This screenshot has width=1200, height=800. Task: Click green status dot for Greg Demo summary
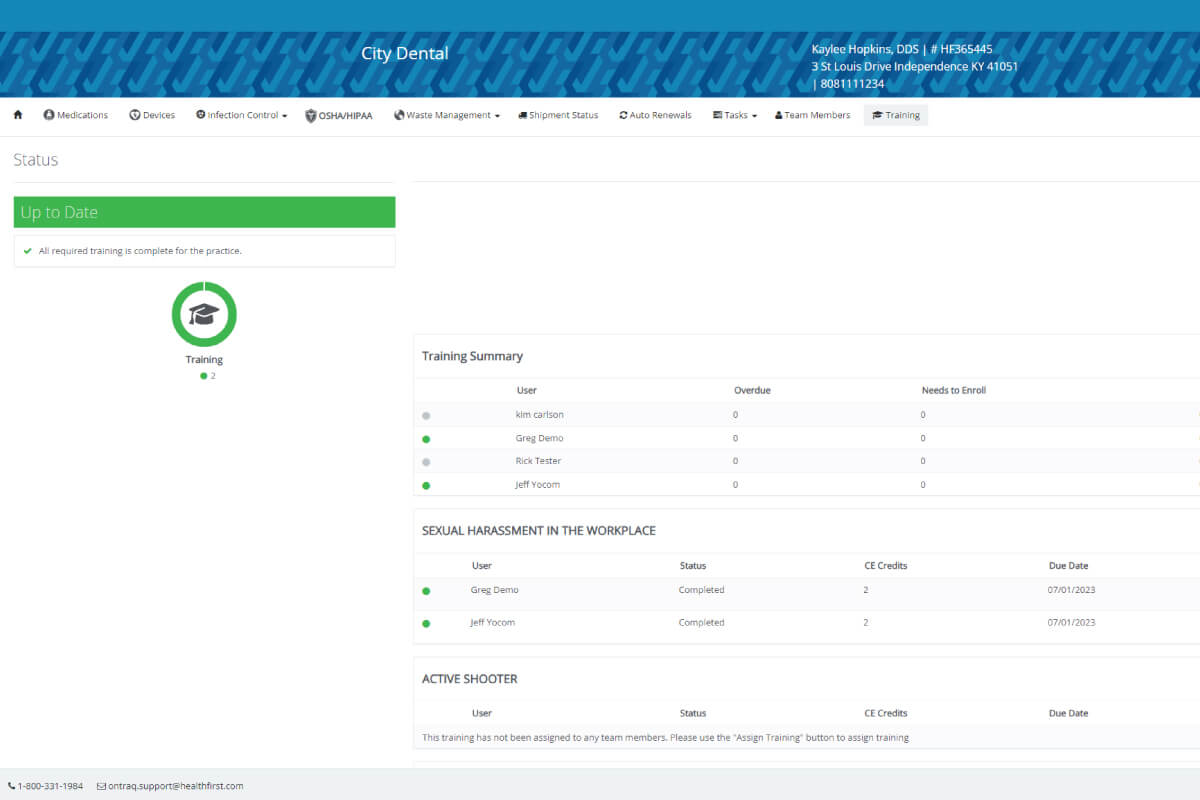(426, 439)
